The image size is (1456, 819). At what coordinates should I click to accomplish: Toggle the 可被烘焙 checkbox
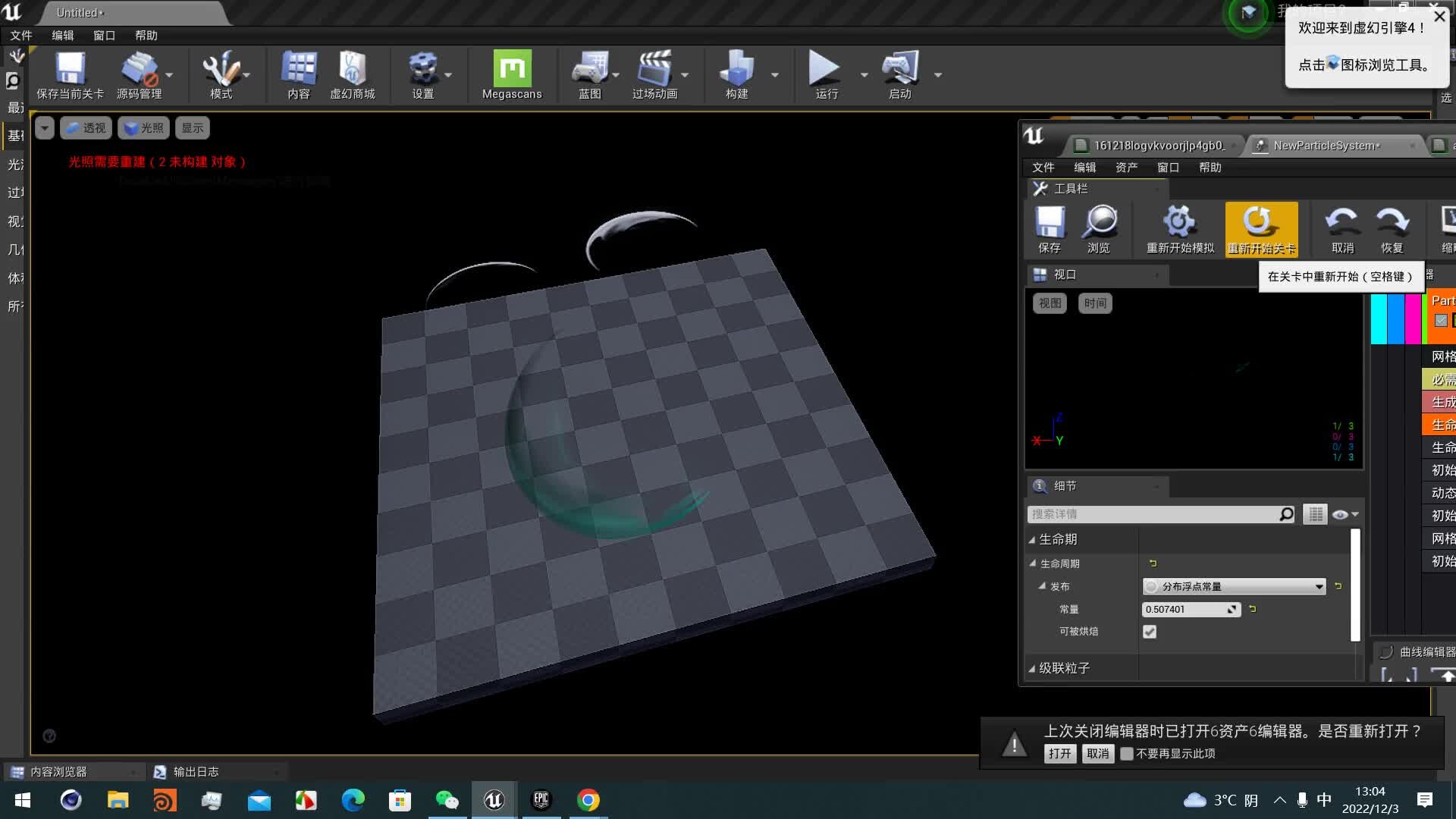1150,632
